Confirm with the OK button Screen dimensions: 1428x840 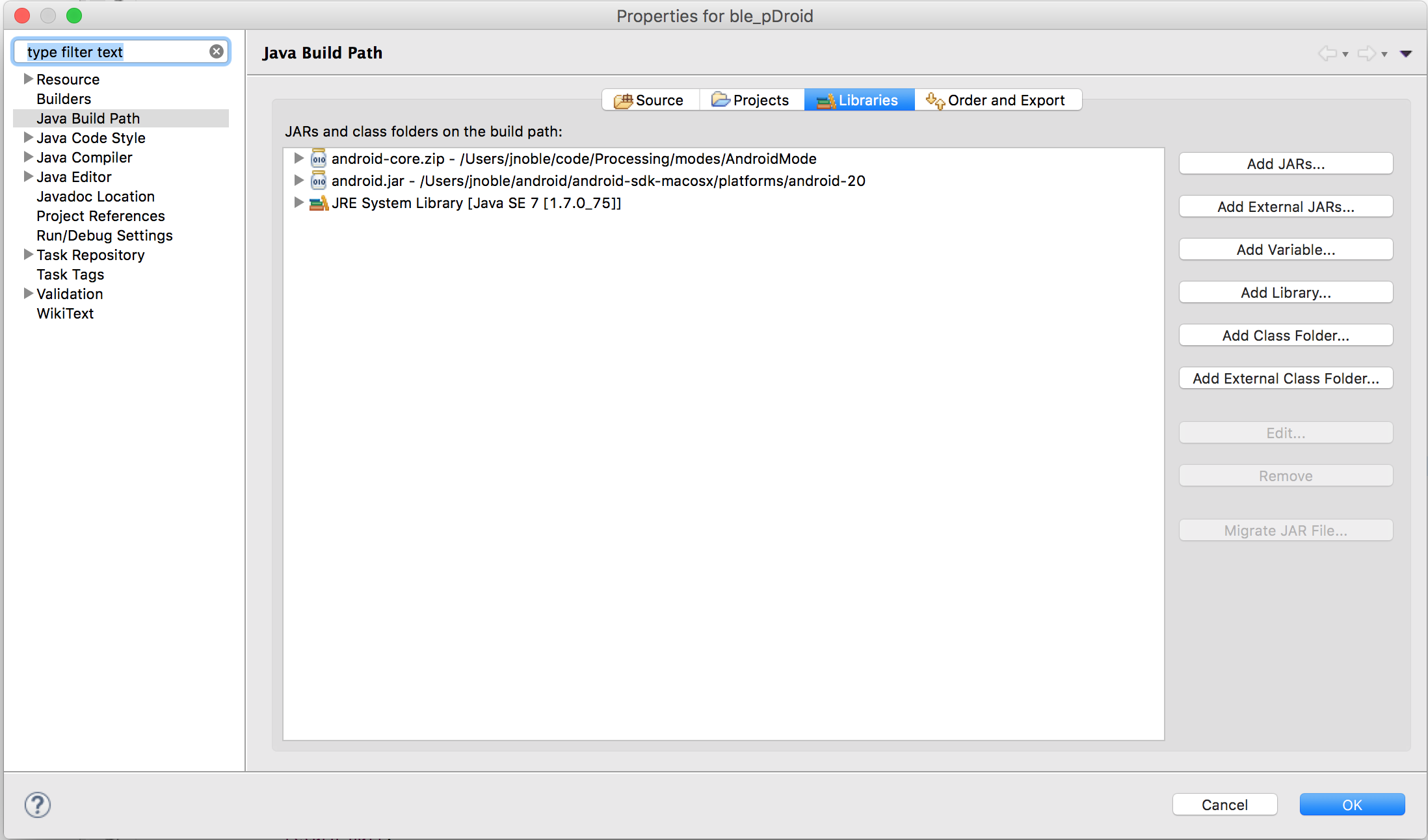coord(1352,805)
